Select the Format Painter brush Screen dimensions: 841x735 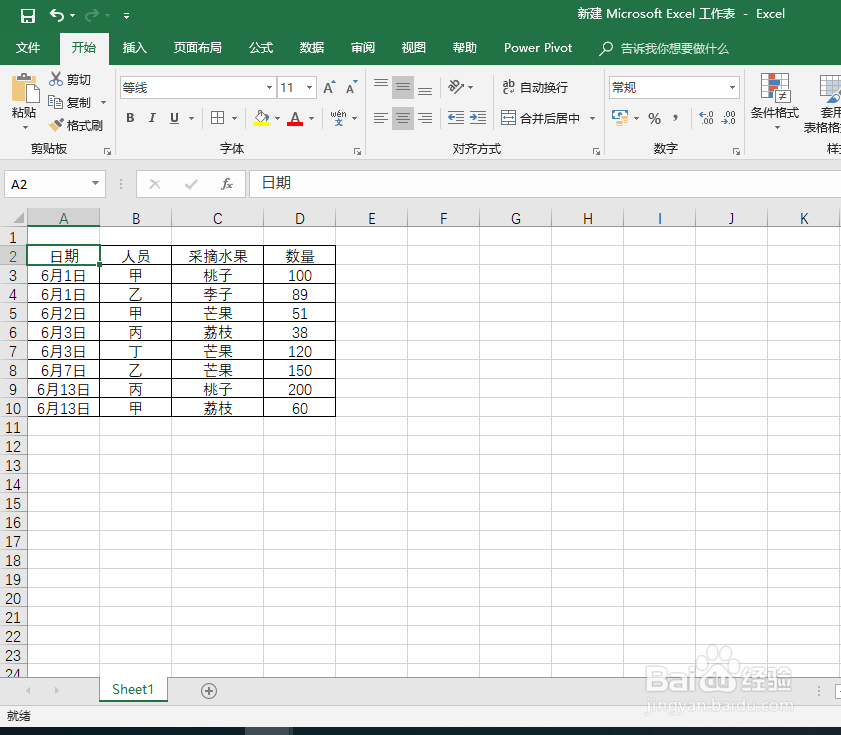[56, 125]
